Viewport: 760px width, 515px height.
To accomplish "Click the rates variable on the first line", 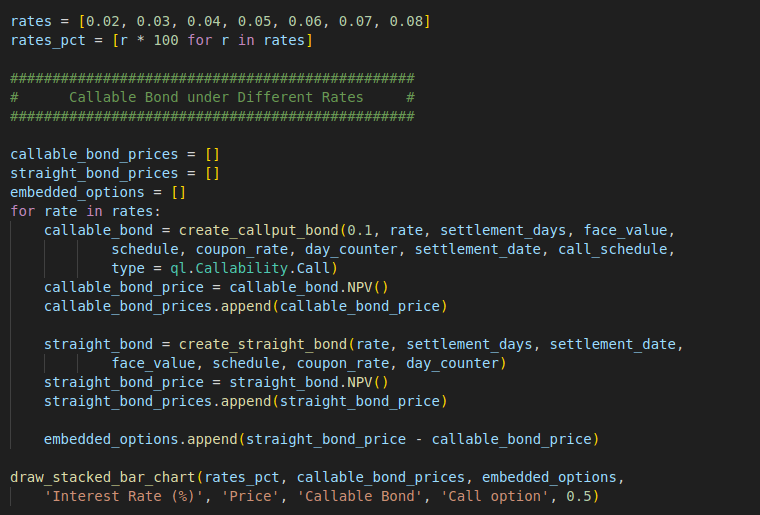I will 31,21.
